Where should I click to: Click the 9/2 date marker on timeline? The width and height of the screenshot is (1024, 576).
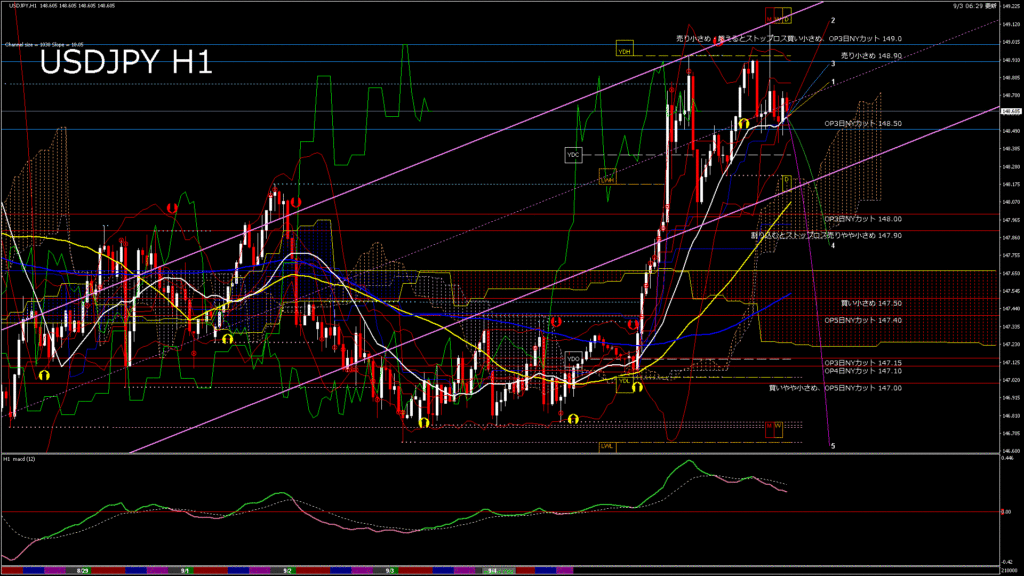pyautogui.click(x=288, y=570)
